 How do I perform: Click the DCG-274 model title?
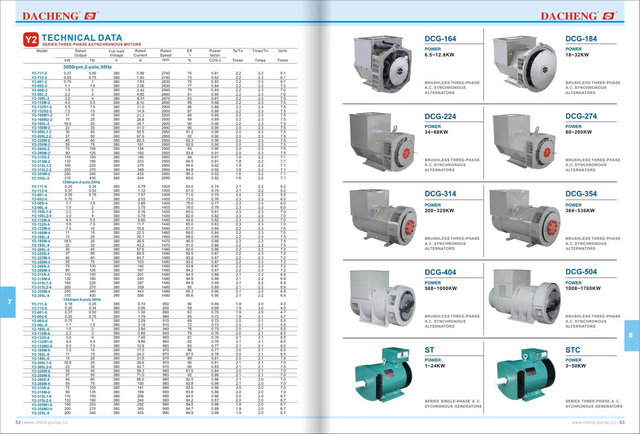pyautogui.click(x=581, y=116)
